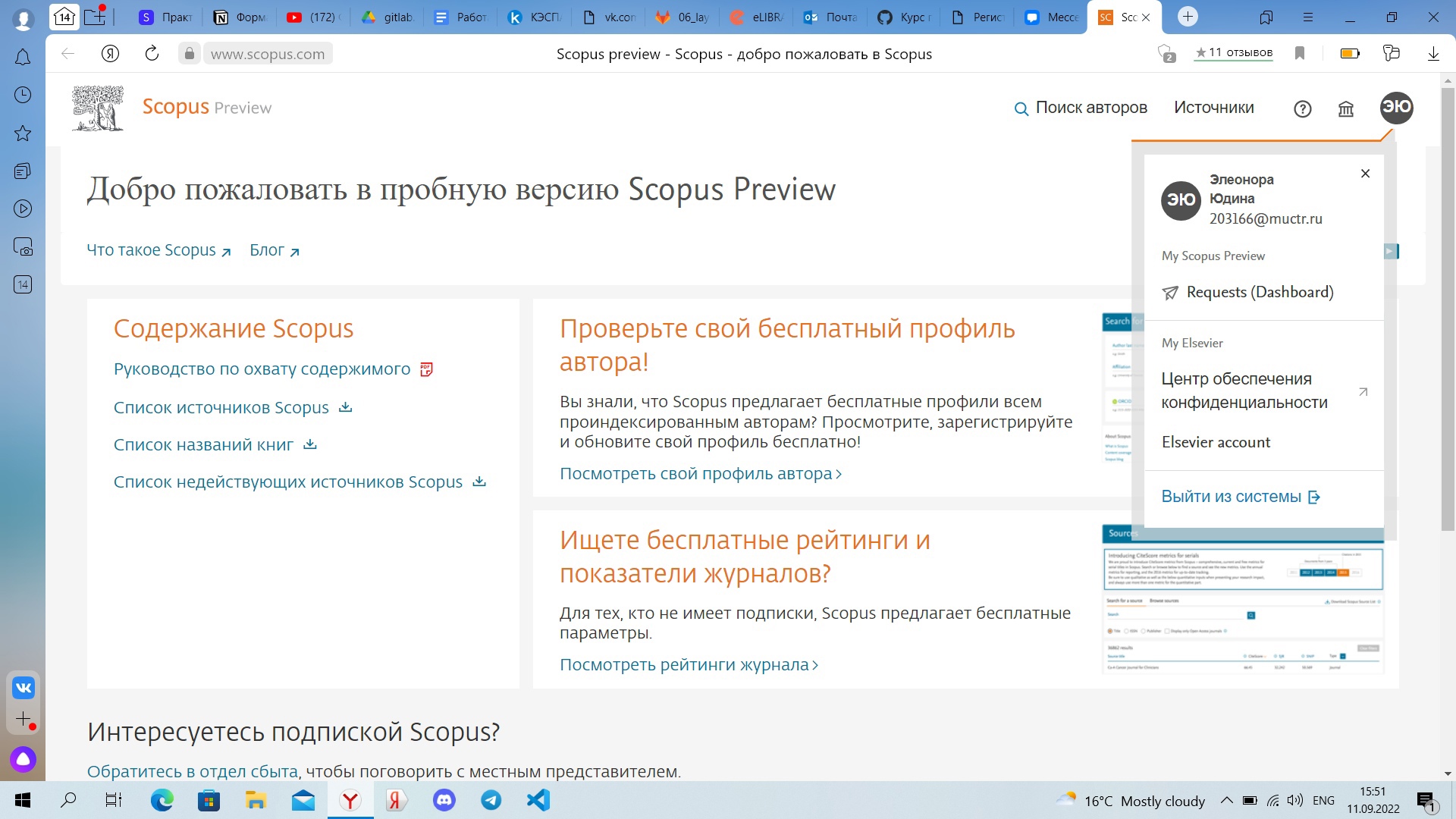
Task: Open Alice assistant purple icon
Action: point(23,759)
